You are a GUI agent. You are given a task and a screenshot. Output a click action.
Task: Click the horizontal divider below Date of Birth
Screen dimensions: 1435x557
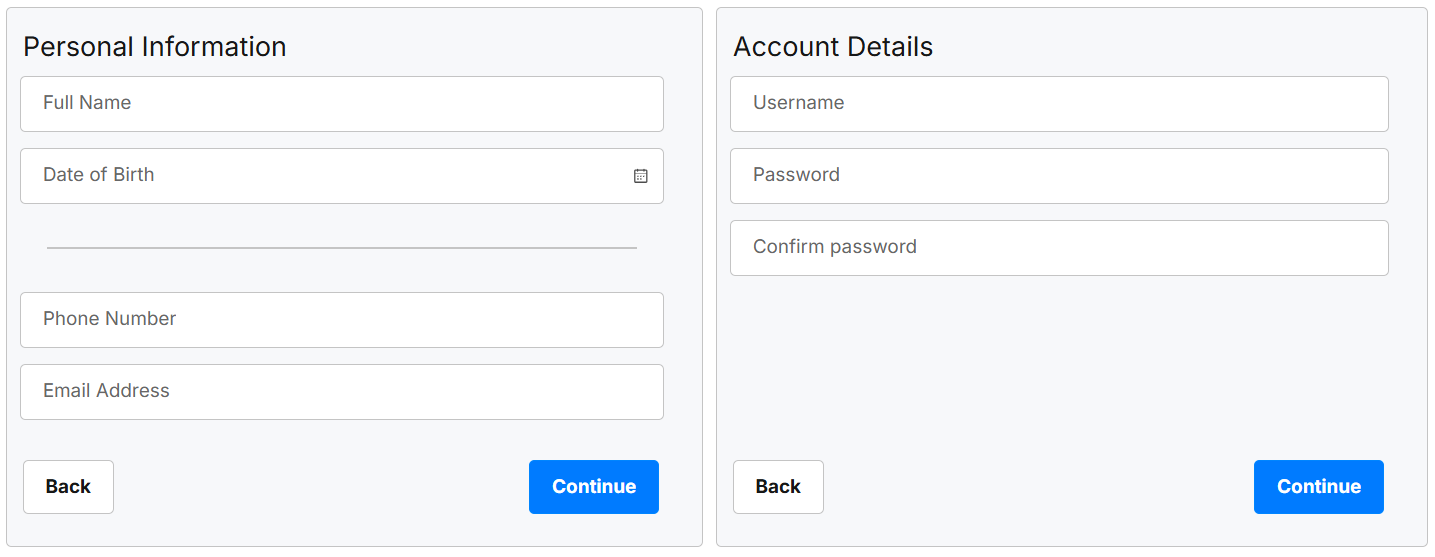341,247
